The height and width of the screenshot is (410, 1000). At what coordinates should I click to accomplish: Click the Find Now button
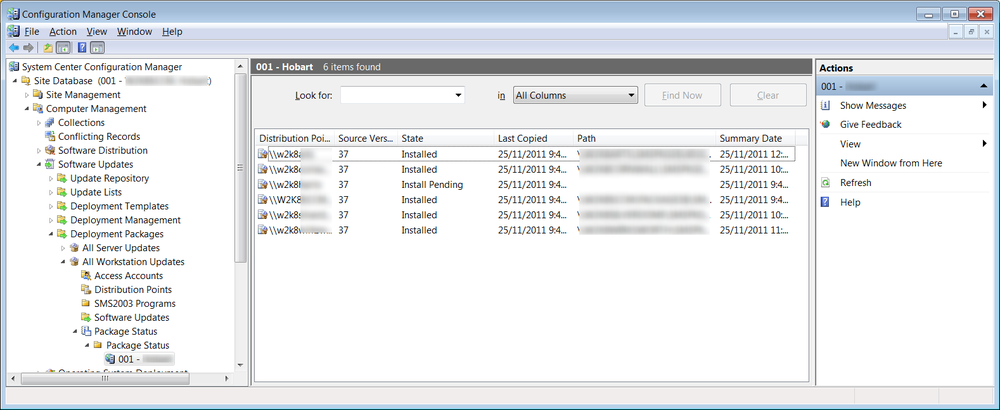682,96
